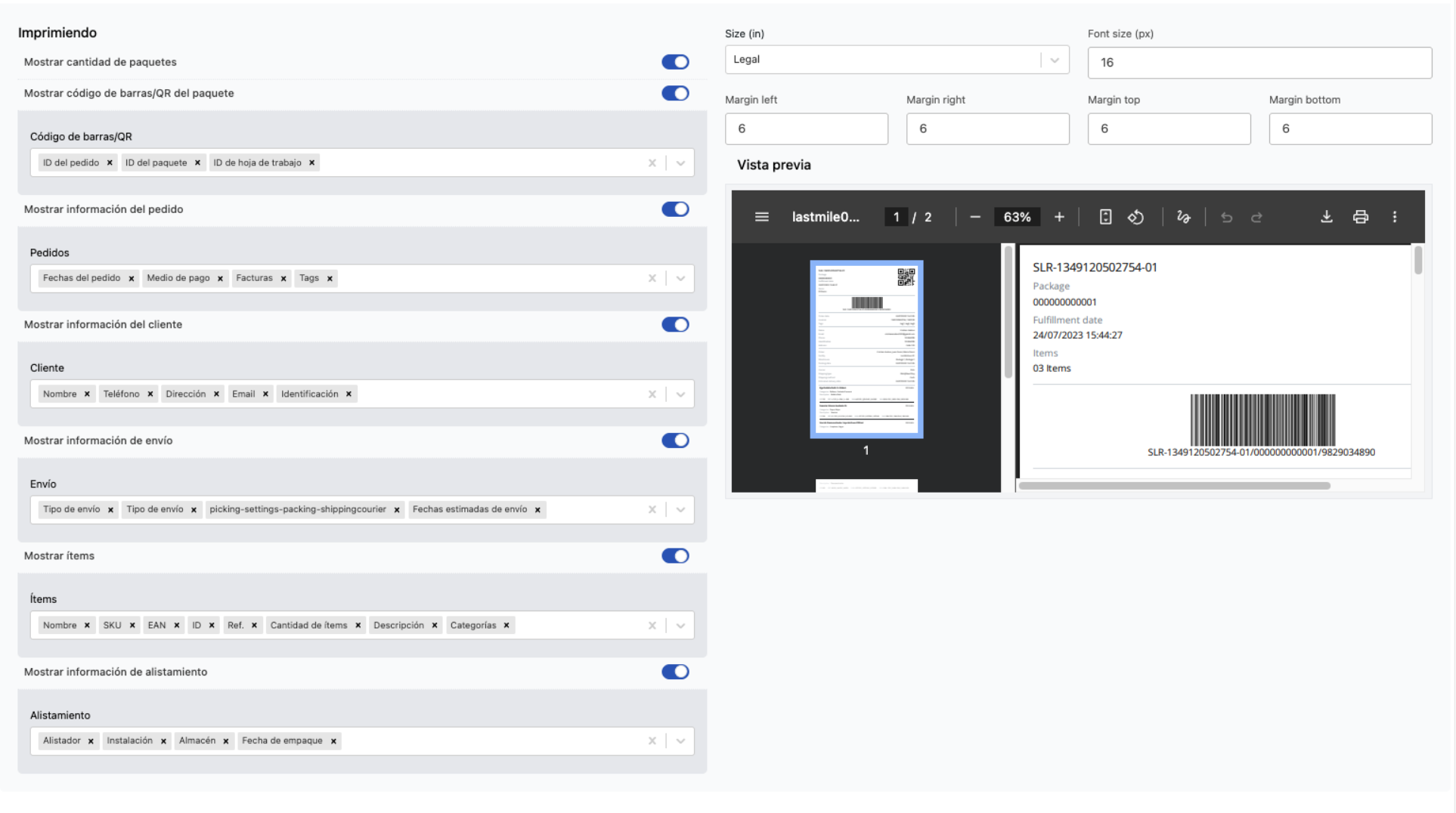Expand the Código de barras/QR options list
This screenshot has height=813, width=1456.
[x=680, y=162]
